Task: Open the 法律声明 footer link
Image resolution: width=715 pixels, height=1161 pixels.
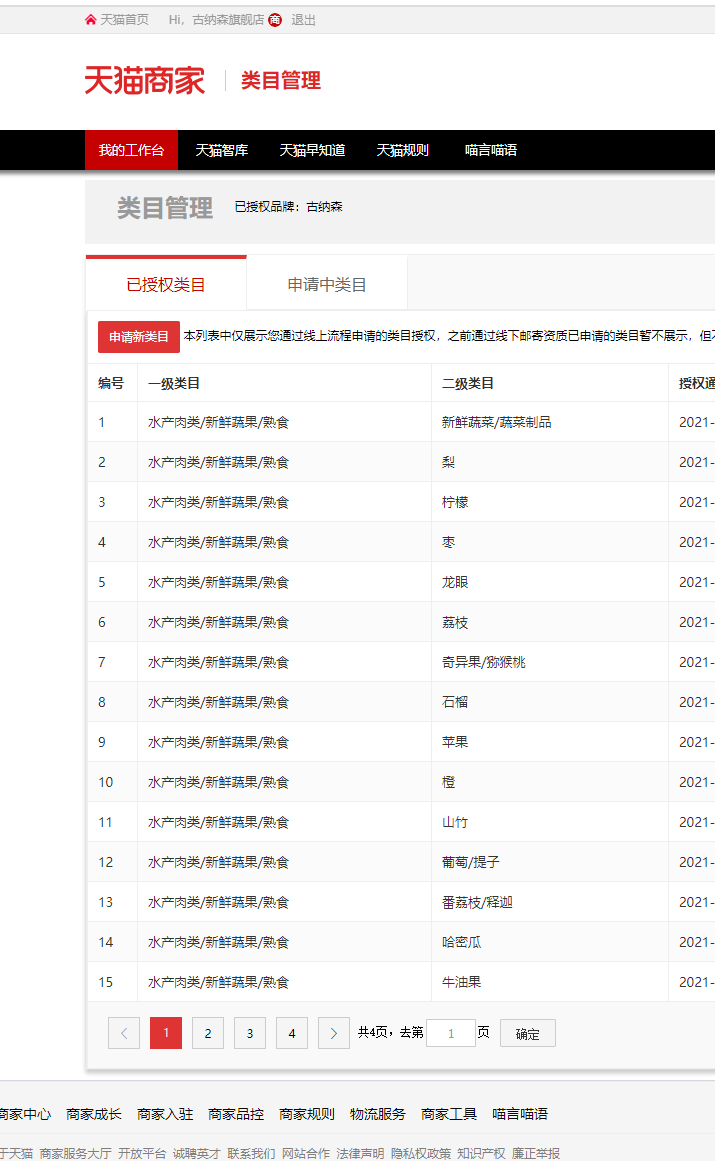Action: coord(360,1154)
